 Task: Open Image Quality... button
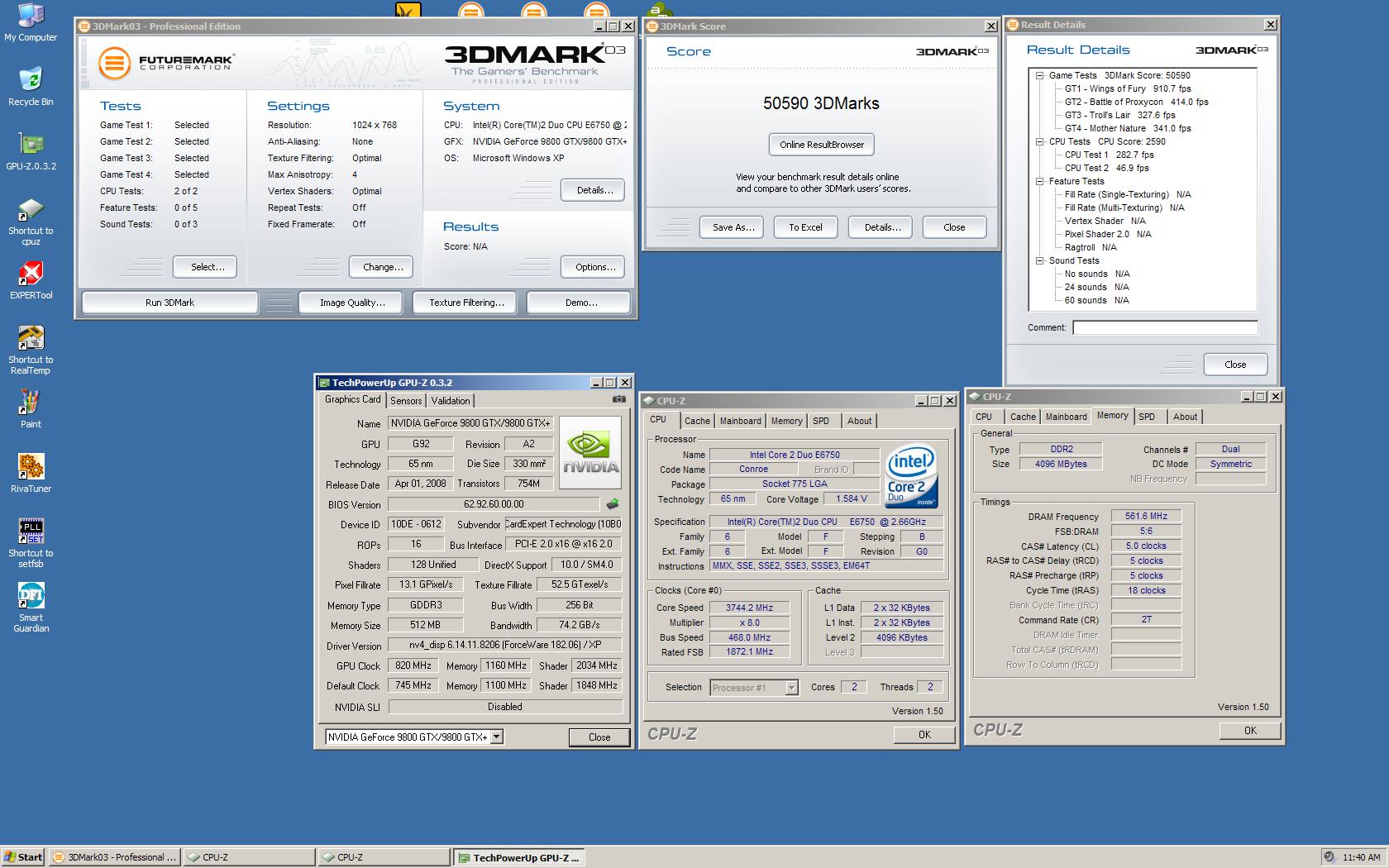[x=352, y=303]
